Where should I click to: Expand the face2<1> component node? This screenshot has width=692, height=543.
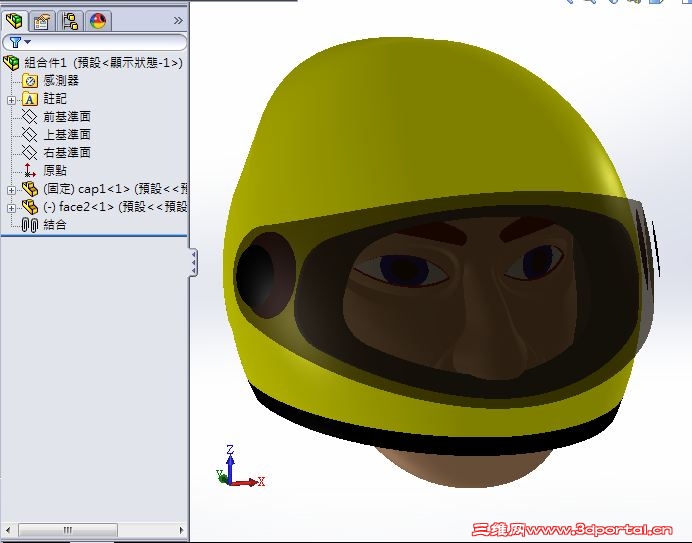tap(11, 208)
